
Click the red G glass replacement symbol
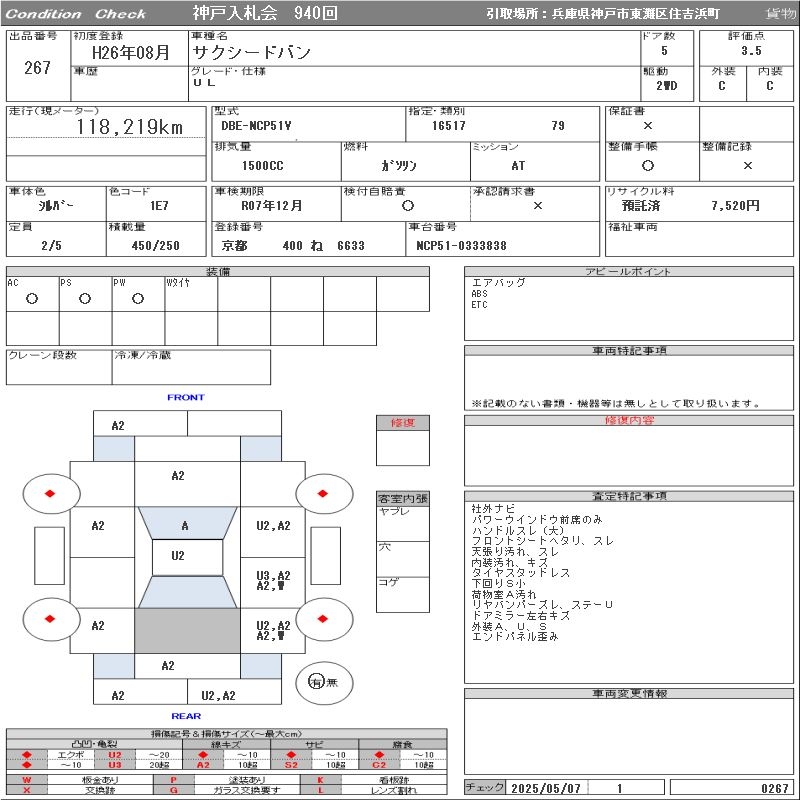(174, 790)
